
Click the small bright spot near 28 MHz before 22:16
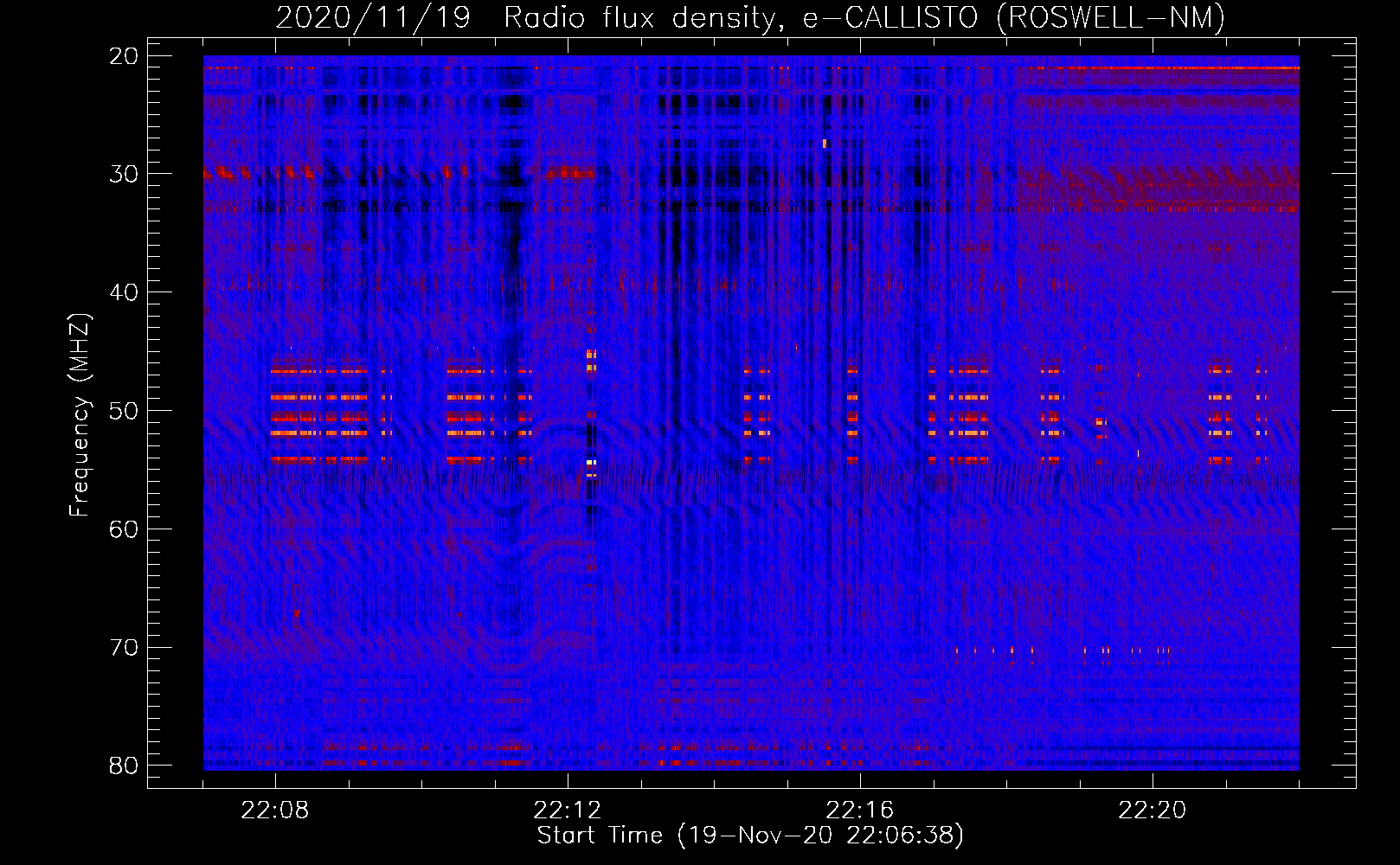(x=825, y=144)
